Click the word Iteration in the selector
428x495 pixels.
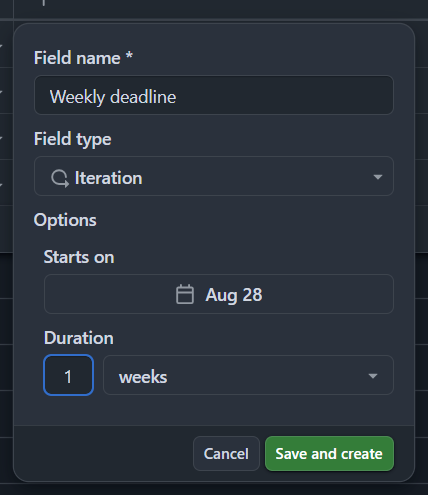click(x=108, y=178)
